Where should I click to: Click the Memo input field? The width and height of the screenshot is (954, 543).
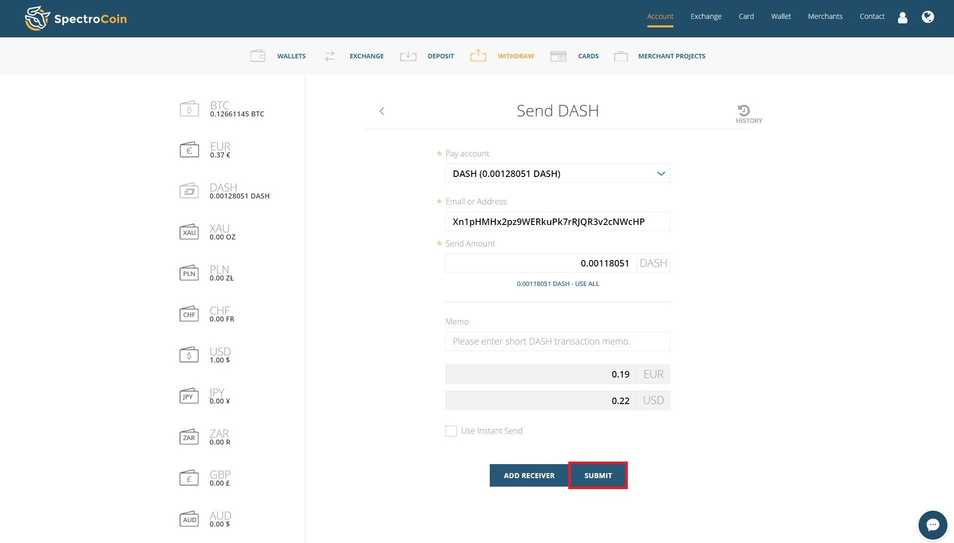(557, 342)
